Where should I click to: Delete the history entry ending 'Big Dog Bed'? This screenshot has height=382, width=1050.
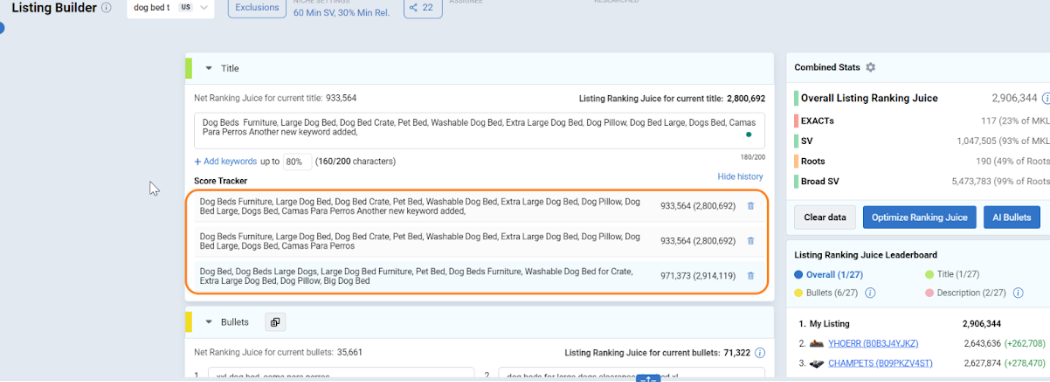pos(750,275)
